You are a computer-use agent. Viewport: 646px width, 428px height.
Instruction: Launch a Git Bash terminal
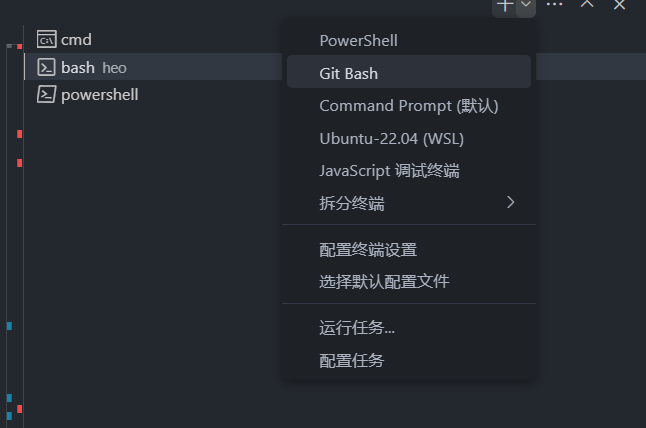click(348, 73)
